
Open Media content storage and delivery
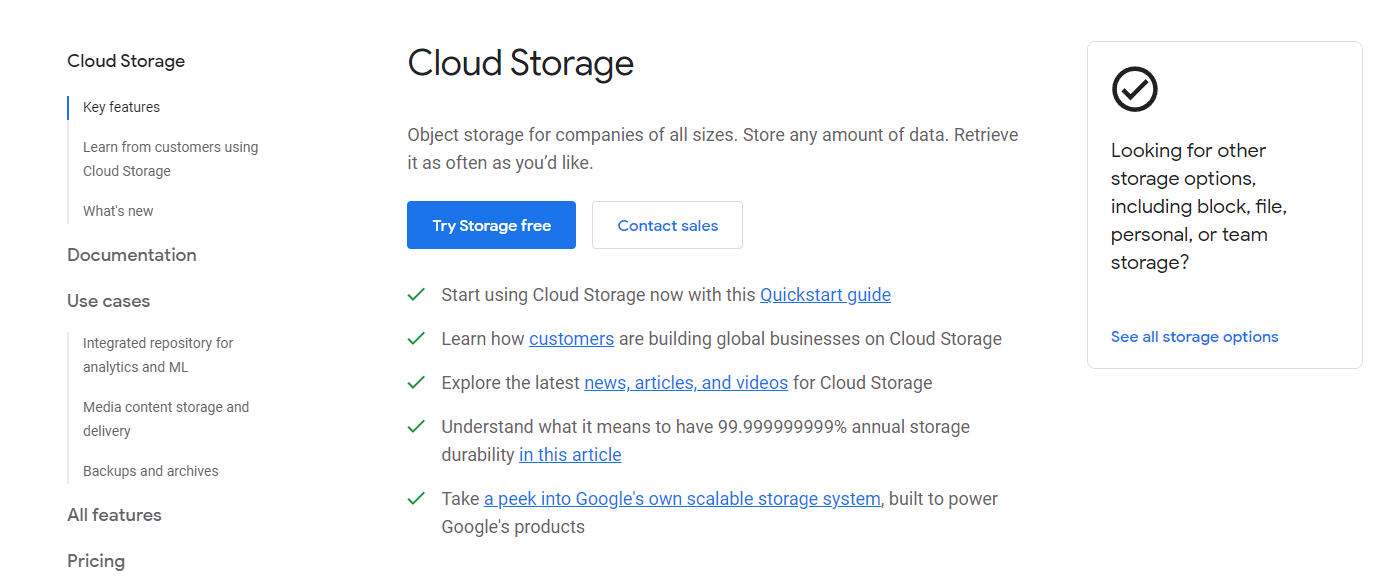pyautogui.click(x=165, y=418)
